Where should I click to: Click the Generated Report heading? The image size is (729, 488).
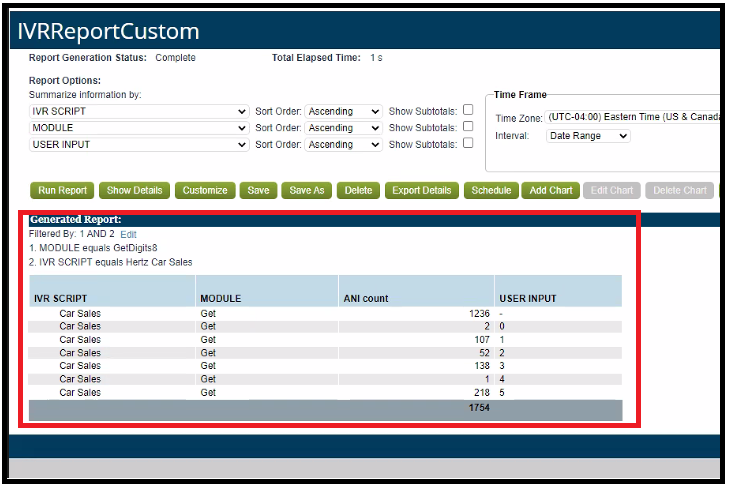click(x=75, y=219)
